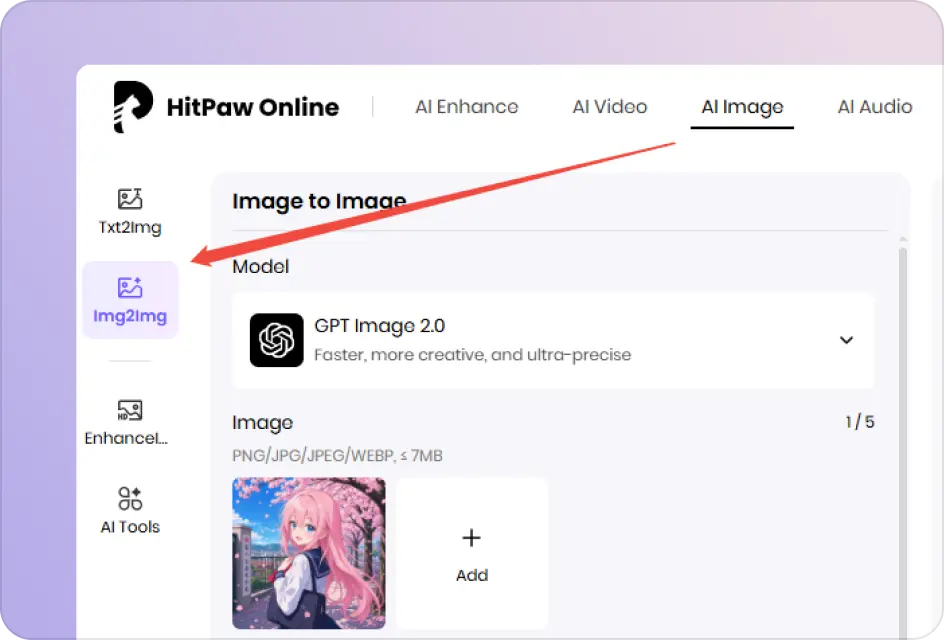The image size is (944, 640).
Task: Click the plus icon to add image
Action: (x=471, y=538)
